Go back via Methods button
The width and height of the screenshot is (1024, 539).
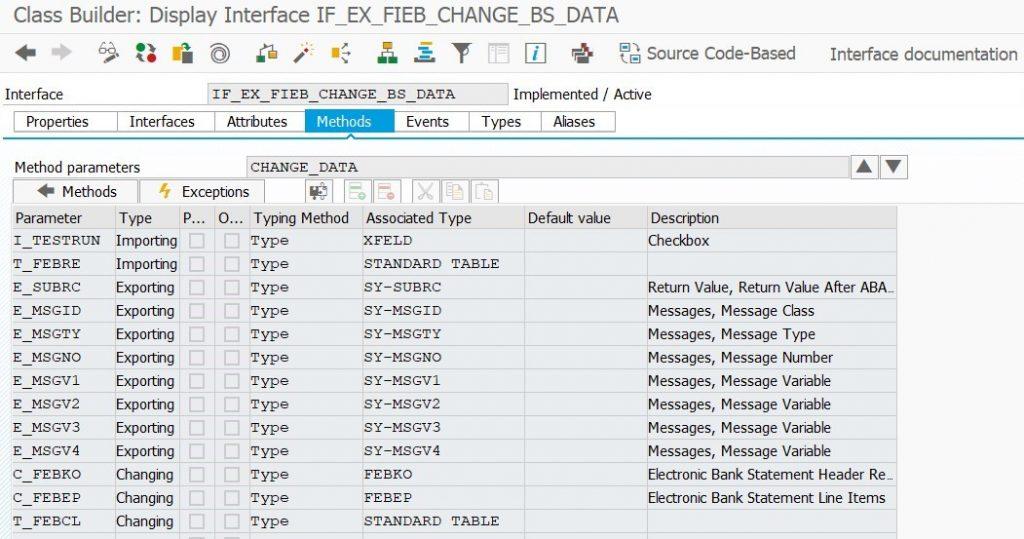(x=76, y=191)
